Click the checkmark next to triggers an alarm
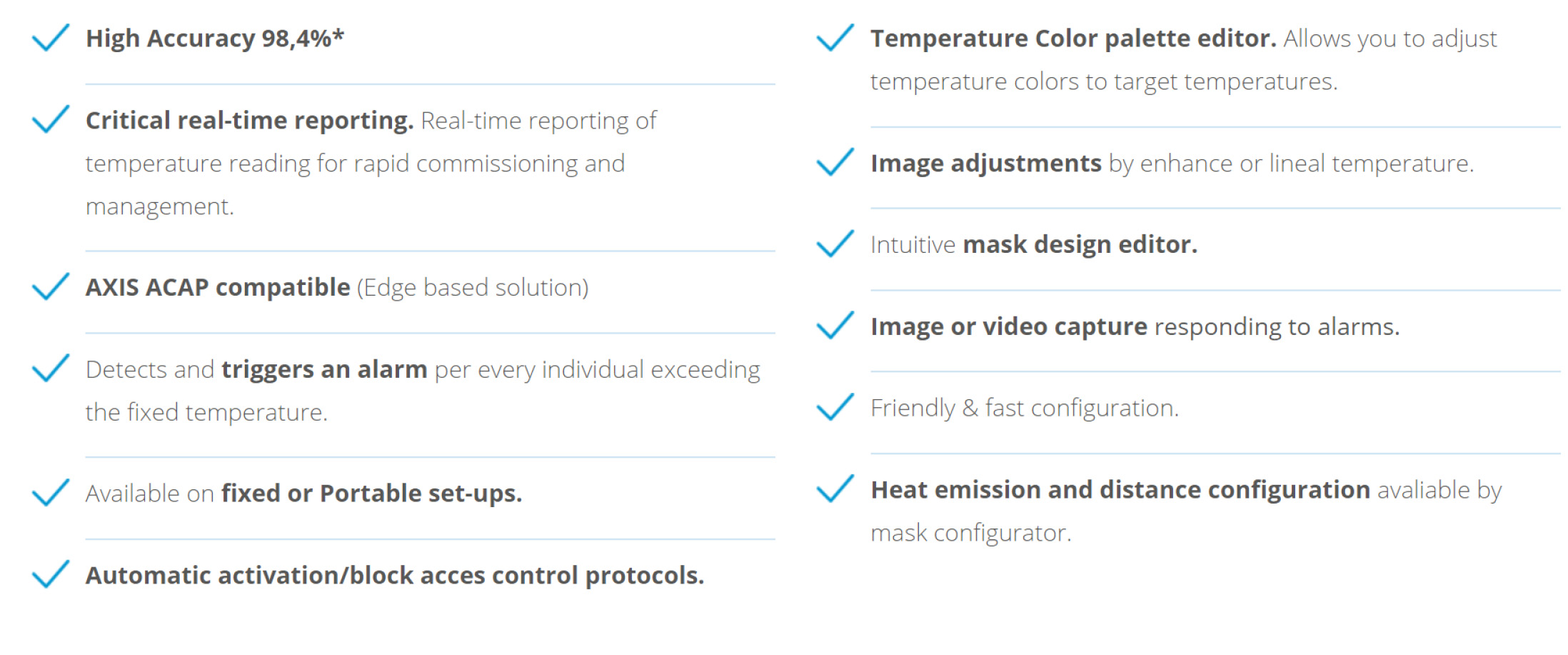Viewport: 1568px width, 655px height. pyautogui.click(x=51, y=369)
